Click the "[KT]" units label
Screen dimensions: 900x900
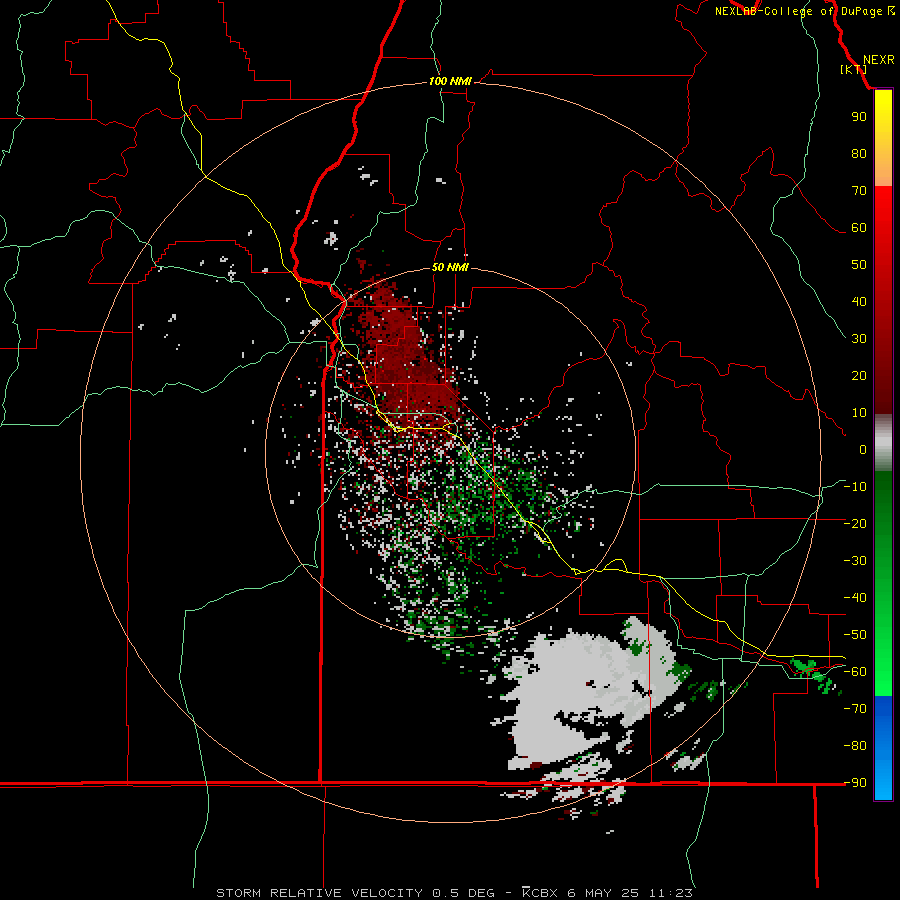click(854, 69)
